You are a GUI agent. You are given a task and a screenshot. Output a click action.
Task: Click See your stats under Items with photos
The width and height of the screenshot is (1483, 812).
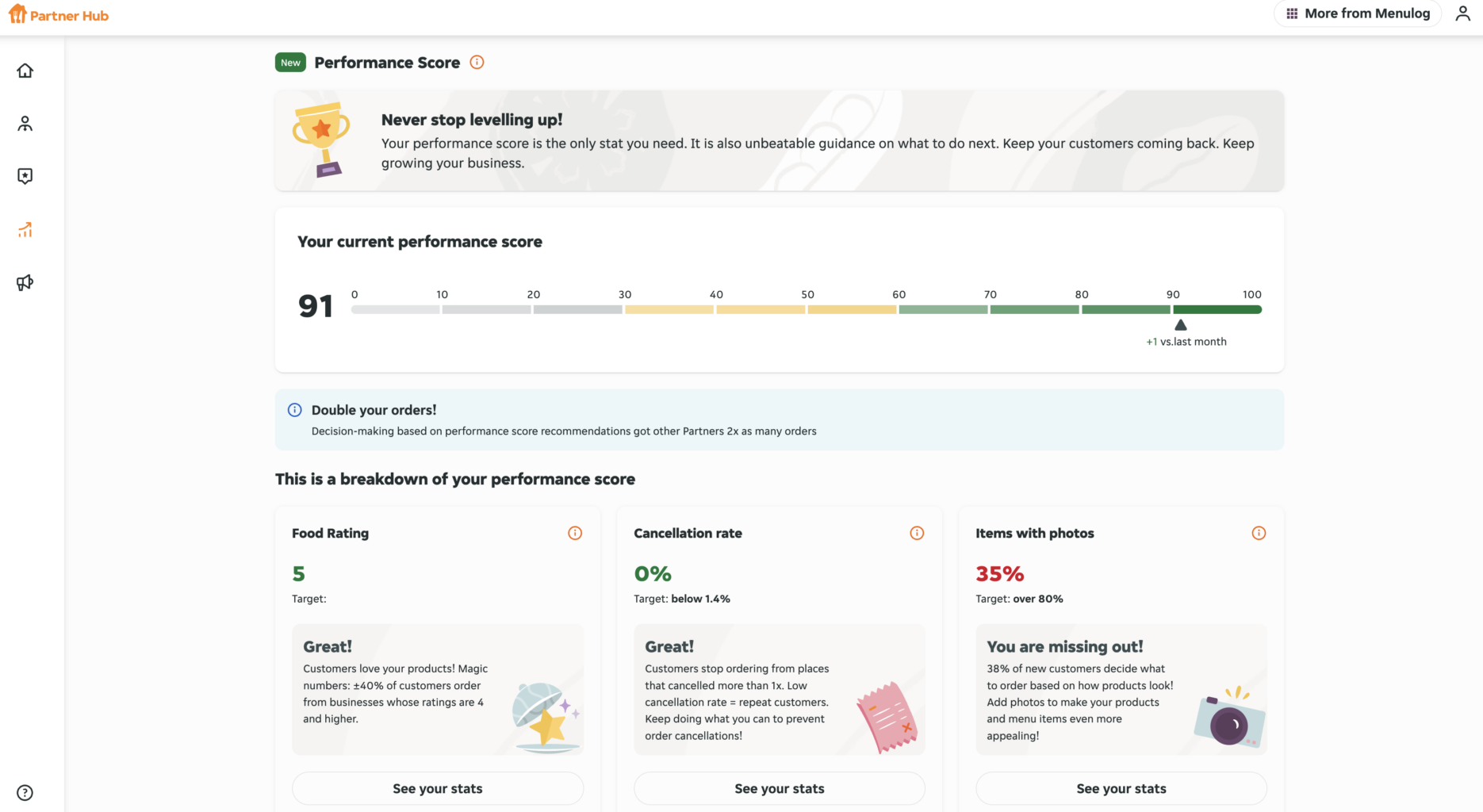(1121, 788)
